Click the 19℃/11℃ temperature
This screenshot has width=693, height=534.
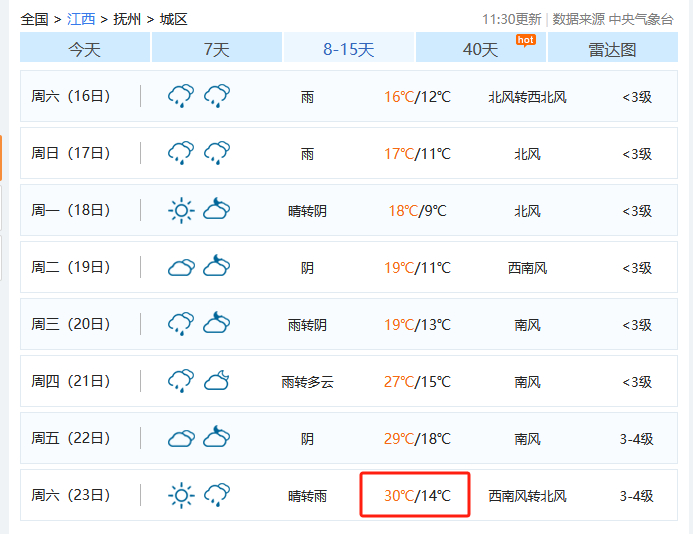coord(417,267)
